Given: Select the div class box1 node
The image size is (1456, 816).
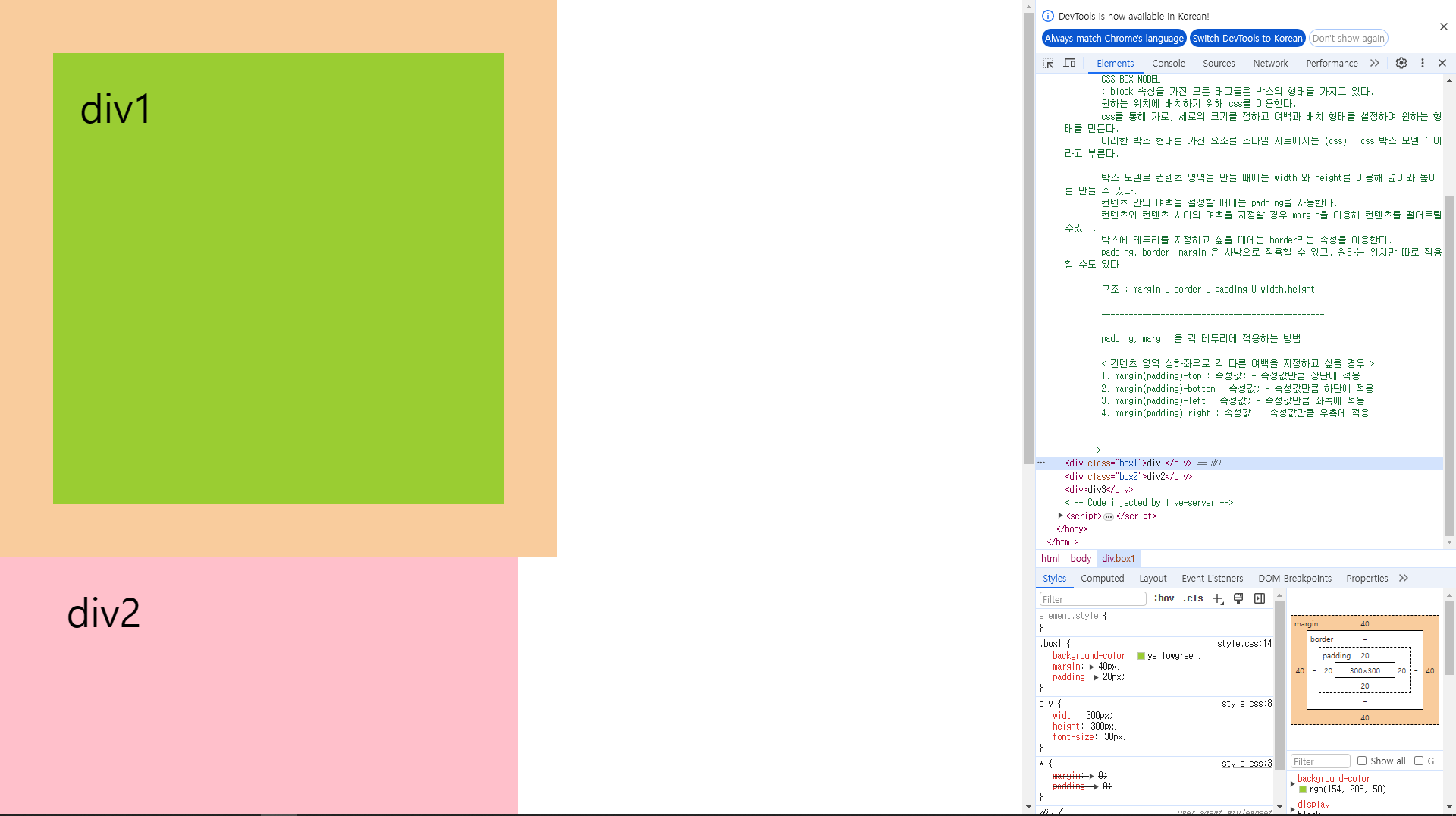Looking at the screenshot, I should click(1128, 463).
